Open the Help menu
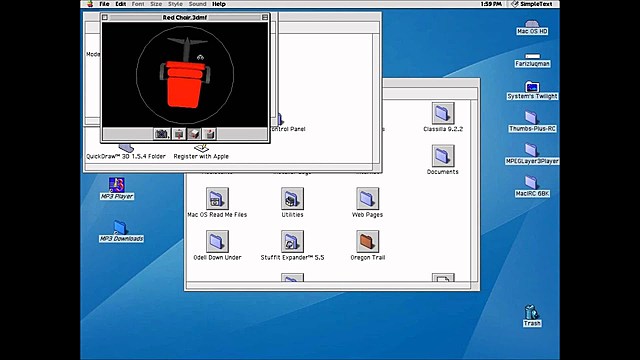Screen dimensions: 640x360 (x=219, y=4)
